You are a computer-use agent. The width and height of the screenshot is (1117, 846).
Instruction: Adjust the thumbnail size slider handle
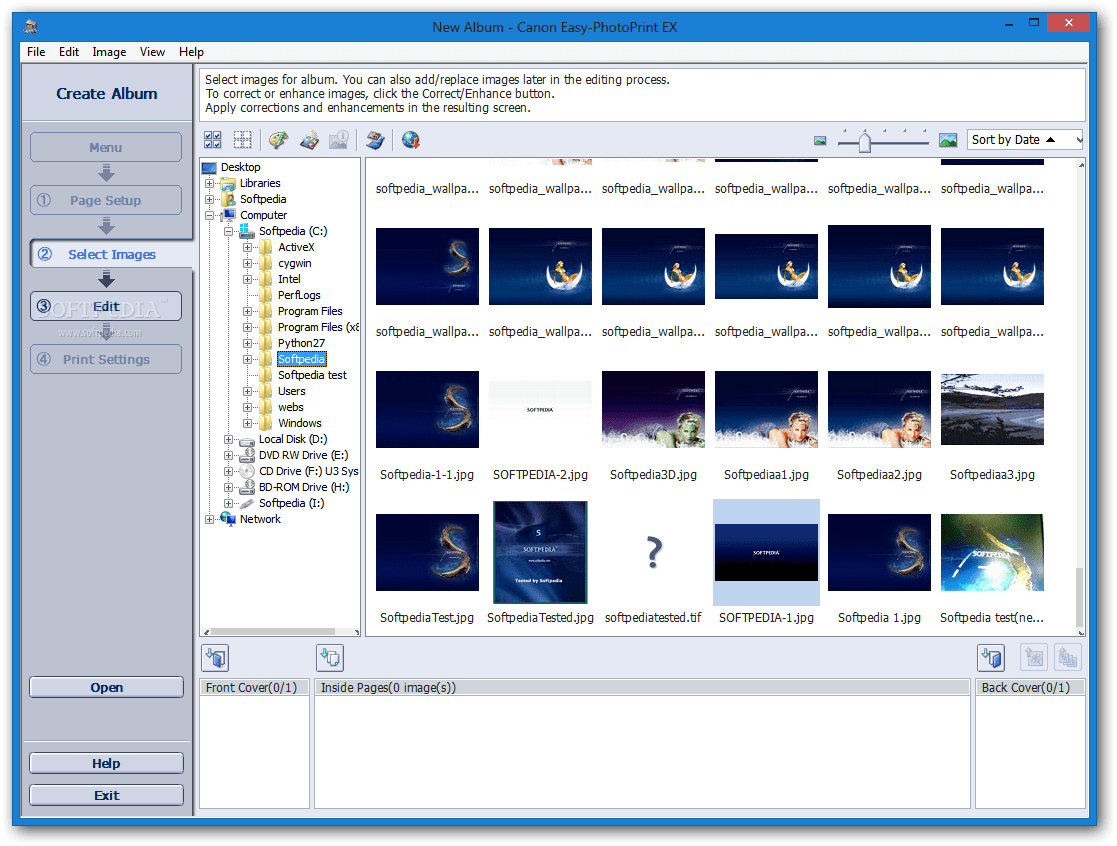(x=864, y=142)
